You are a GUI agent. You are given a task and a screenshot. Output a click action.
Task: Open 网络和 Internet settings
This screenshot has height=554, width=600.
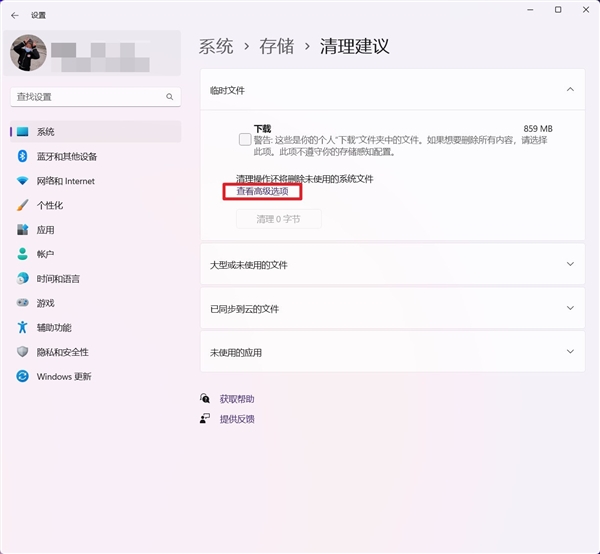(x=65, y=181)
